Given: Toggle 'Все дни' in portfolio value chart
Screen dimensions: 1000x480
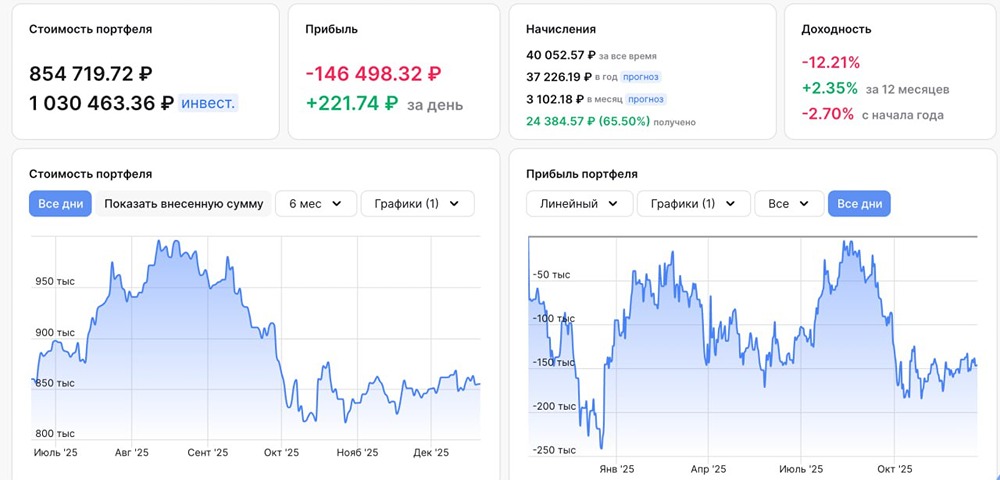Looking at the screenshot, I should [x=60, y=204].
